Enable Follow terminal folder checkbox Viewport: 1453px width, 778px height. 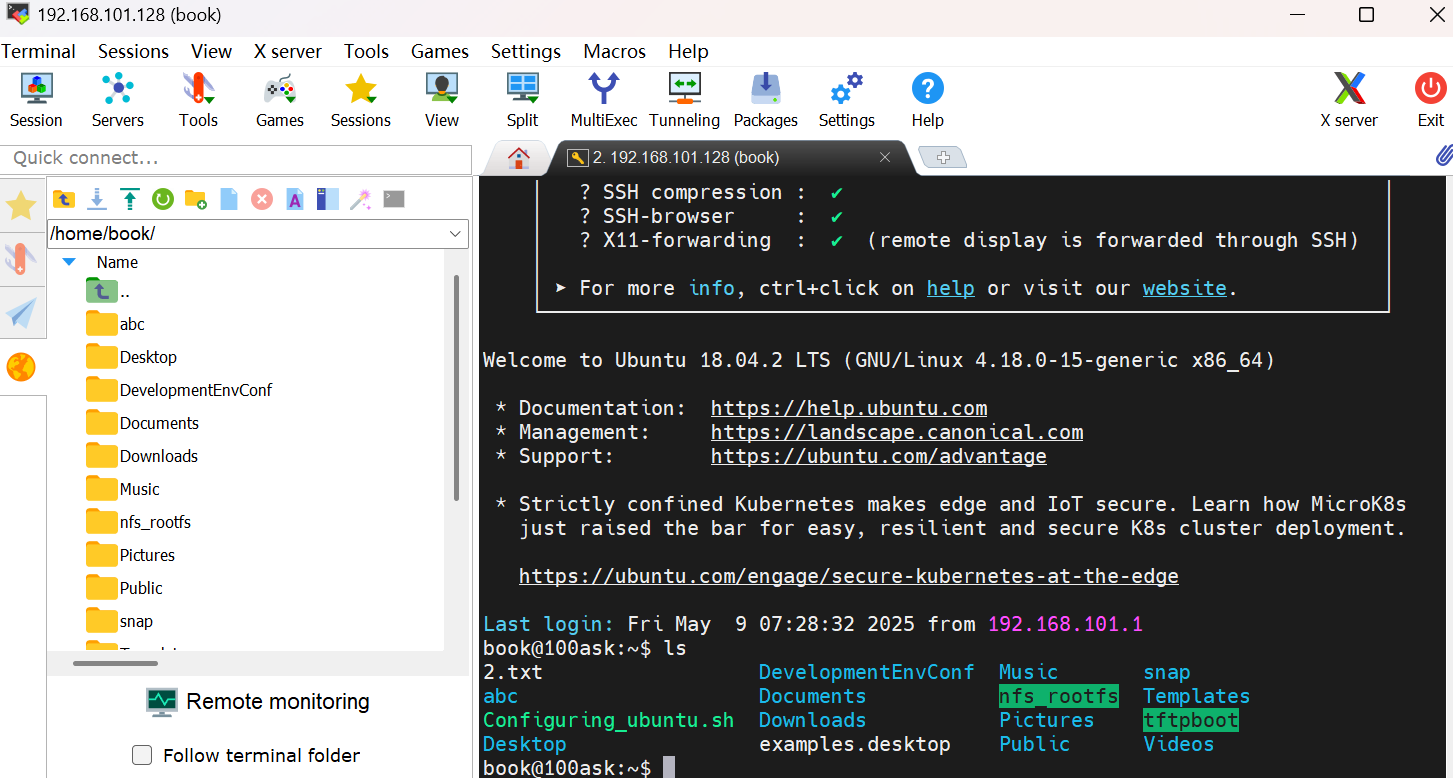143,755
